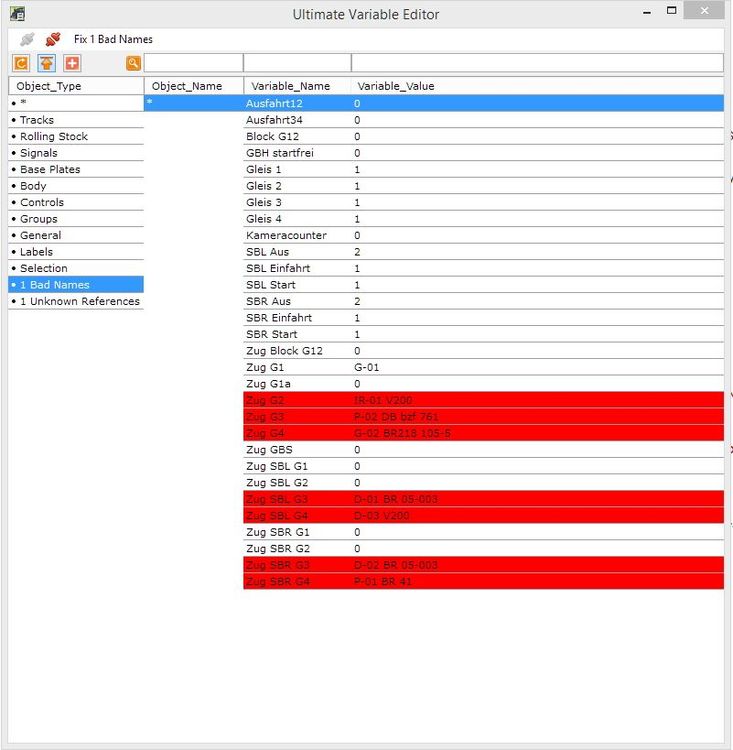Screen dimensions: 733x750
Task: Click the gray disconnected plug icon
Action: [27, 39]
